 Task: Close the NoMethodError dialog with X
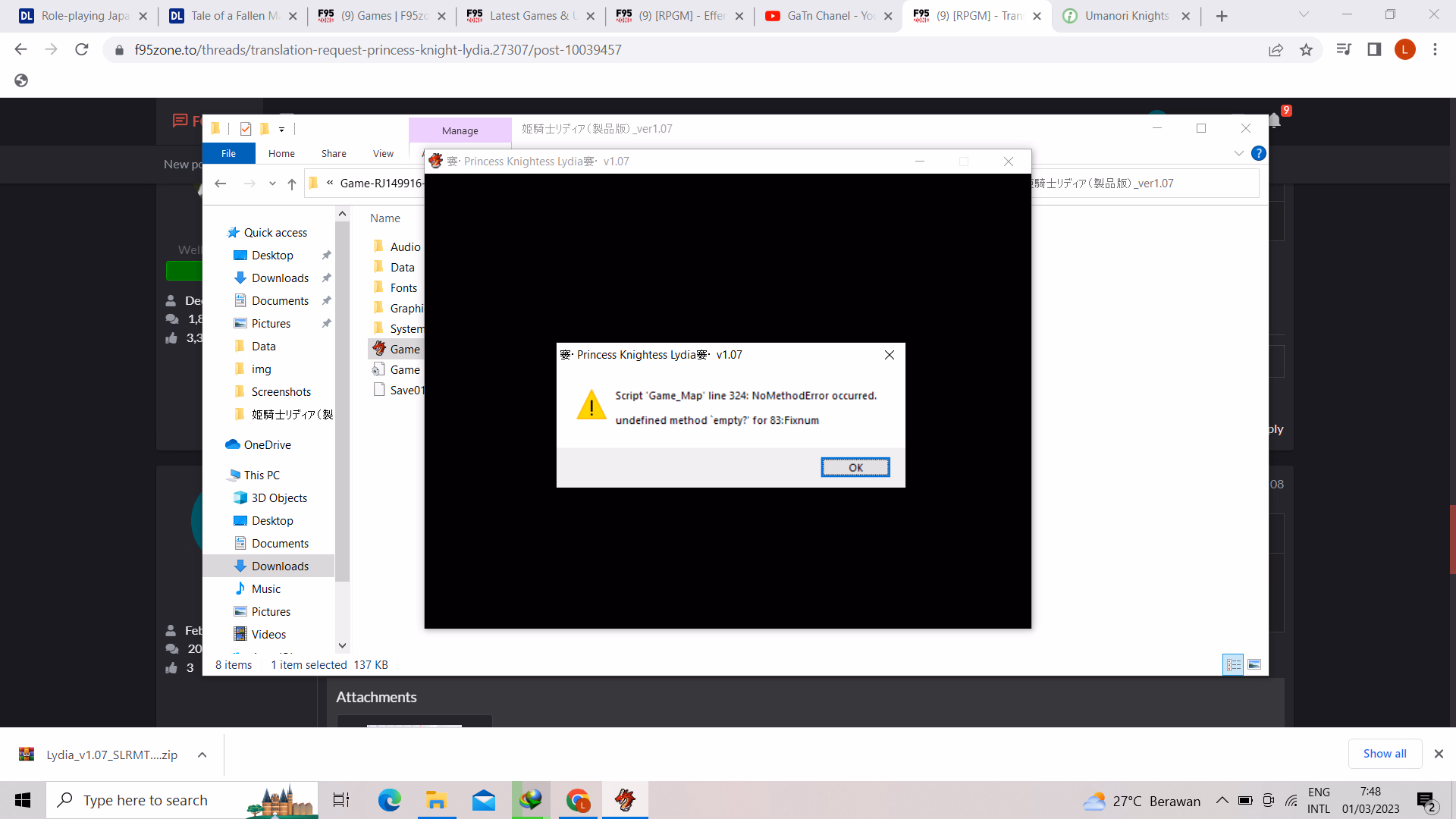[889, 355]
